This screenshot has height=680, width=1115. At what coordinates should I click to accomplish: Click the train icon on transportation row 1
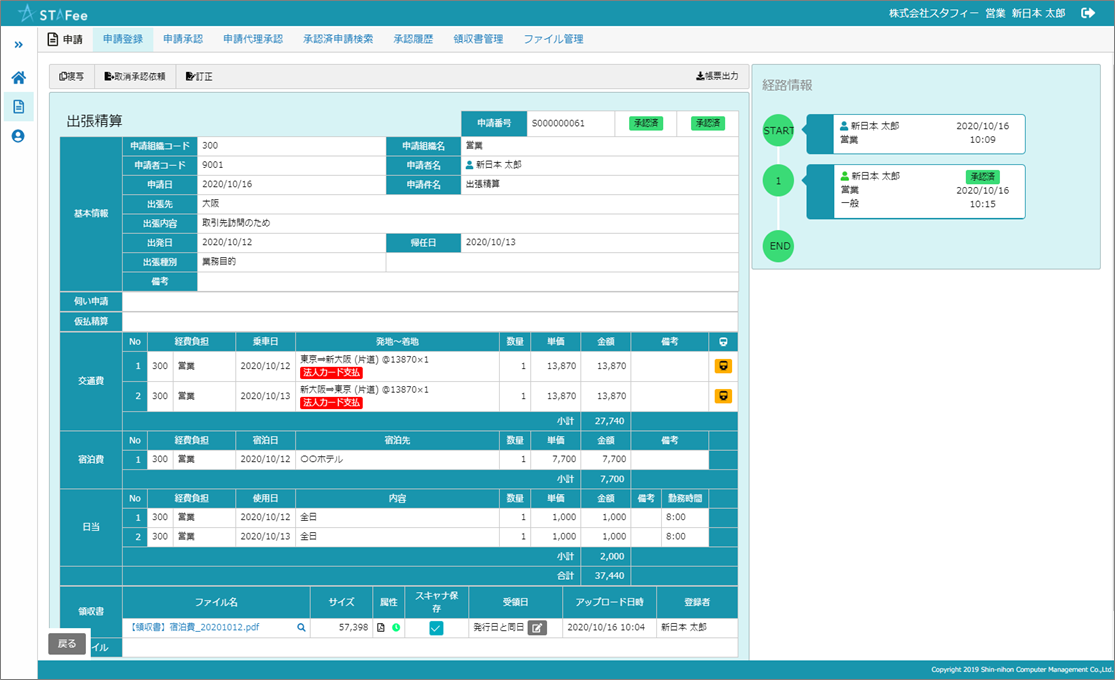(x=723, y=366)
